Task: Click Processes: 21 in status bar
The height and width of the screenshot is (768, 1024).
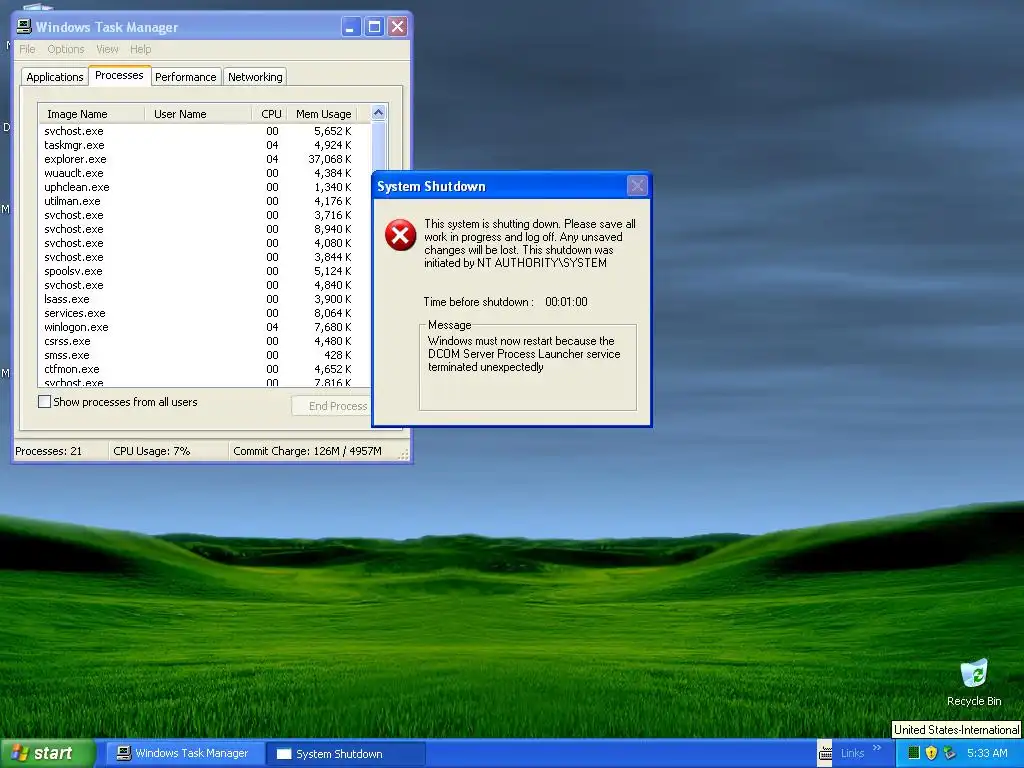Action: tap(49, 451)
